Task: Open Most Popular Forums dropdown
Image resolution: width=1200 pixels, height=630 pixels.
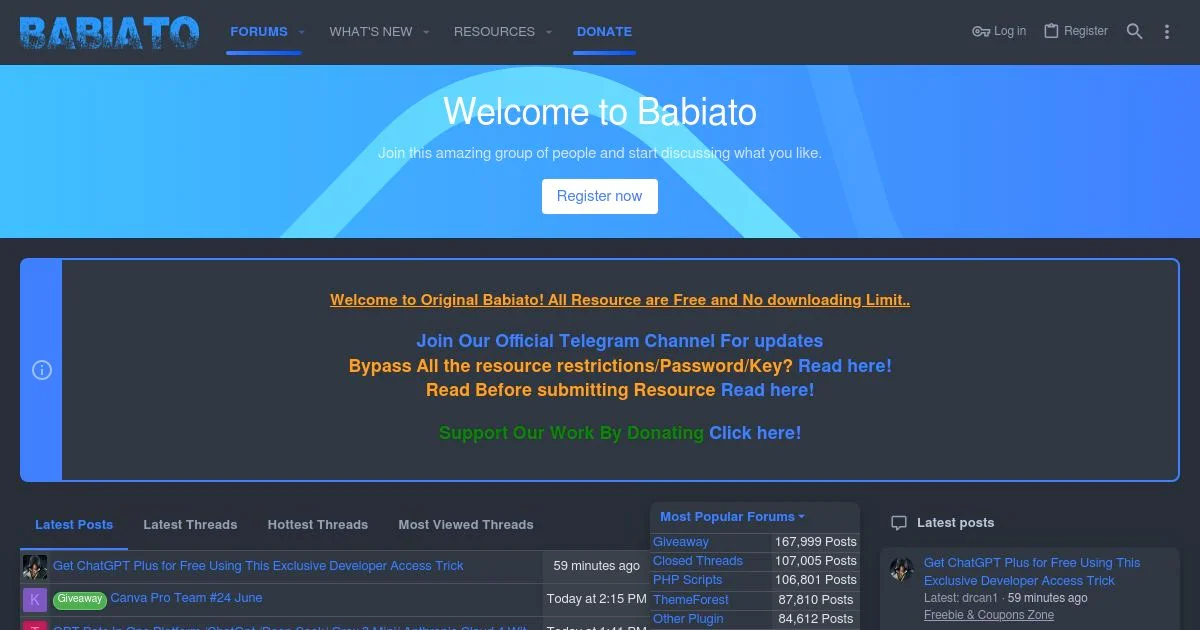Action: pyautogui.click(x=733, y=517)
